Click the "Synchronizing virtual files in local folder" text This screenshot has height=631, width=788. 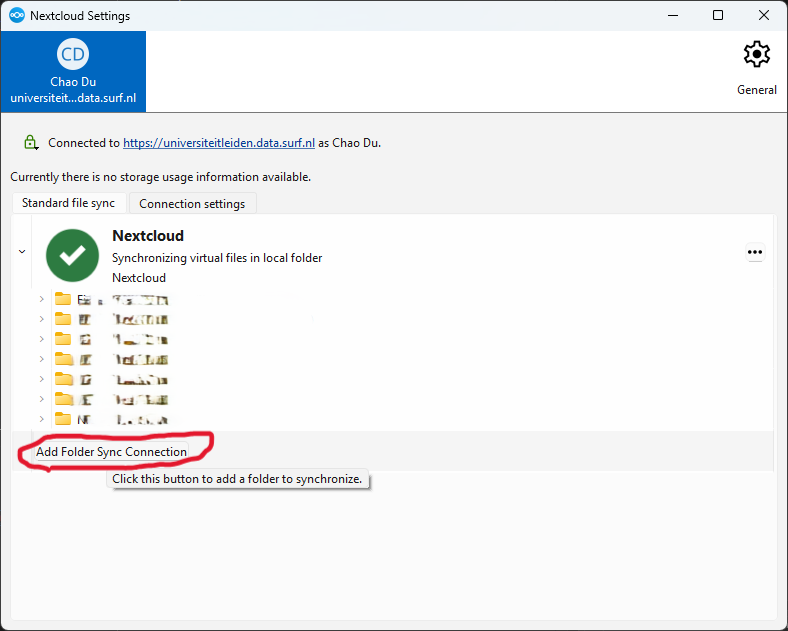click(x=217, y=258)
